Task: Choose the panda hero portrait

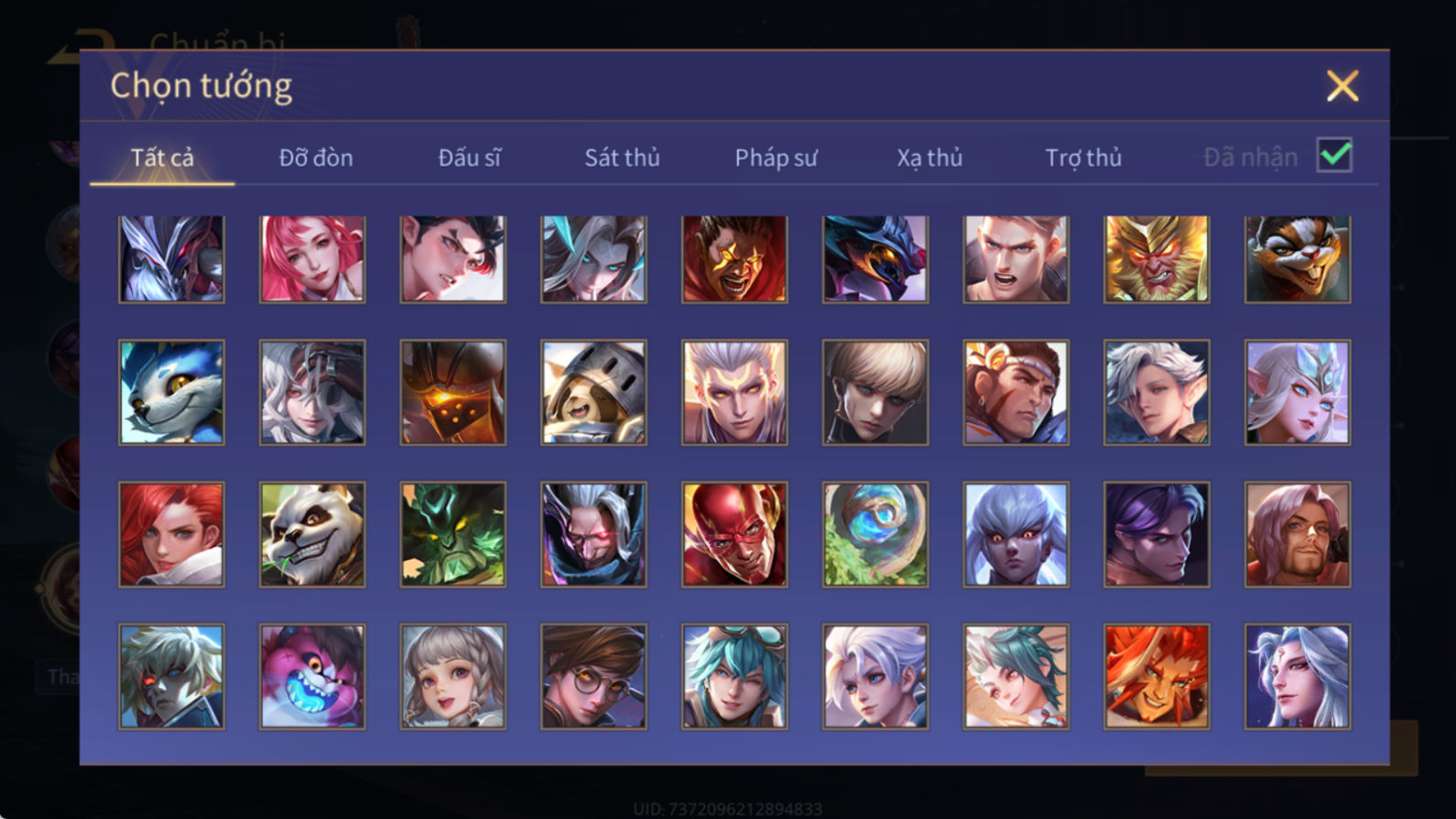Action: pyautogui.click(x=312, y=534)
